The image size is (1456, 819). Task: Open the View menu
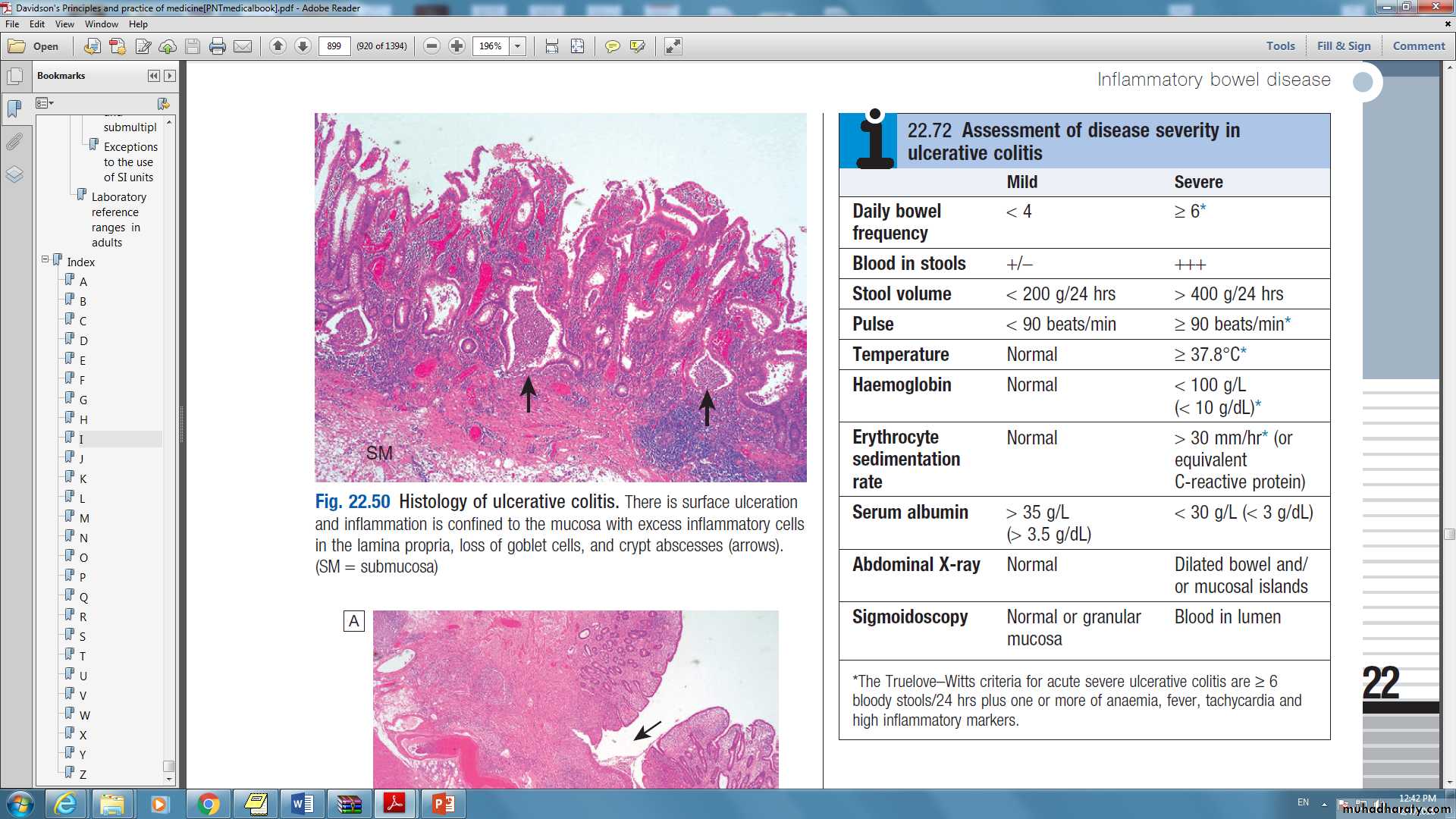tap(64, 24)
